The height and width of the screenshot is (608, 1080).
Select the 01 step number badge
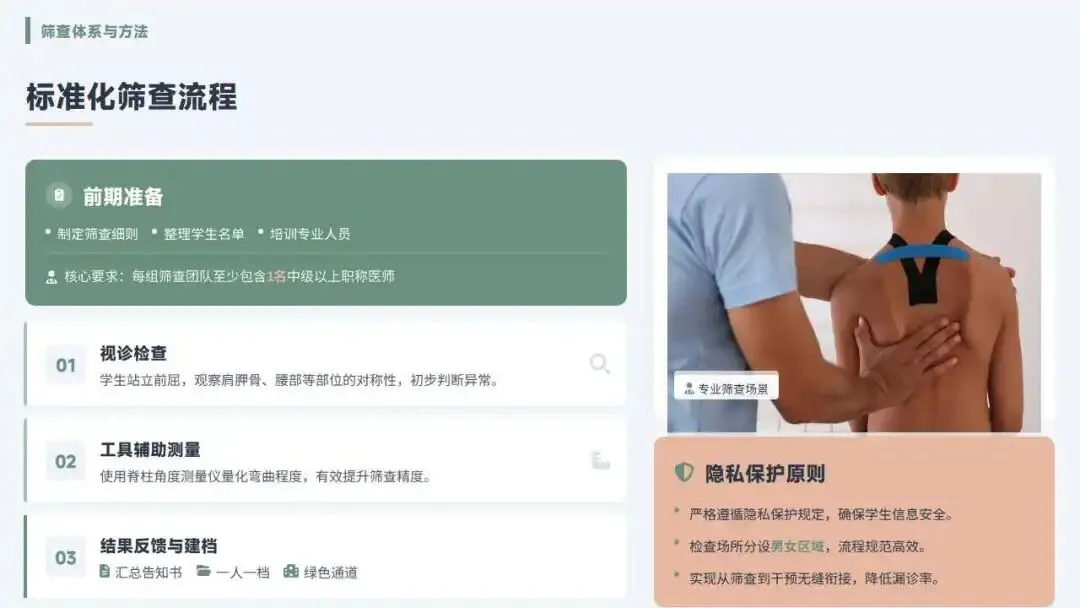(66, 365)
